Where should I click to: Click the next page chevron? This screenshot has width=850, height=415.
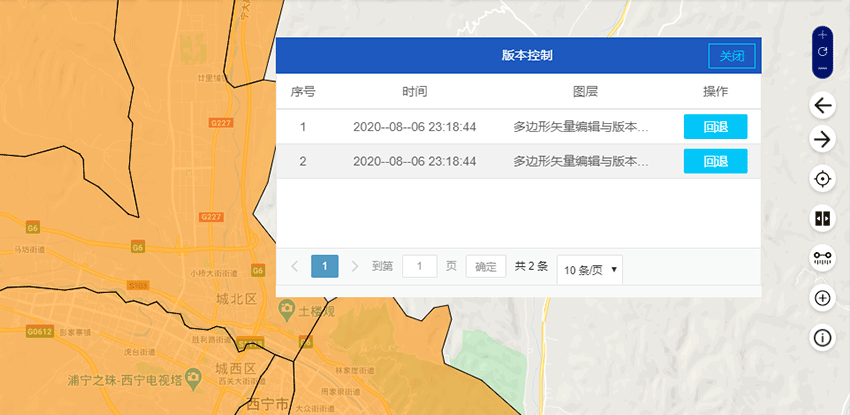[355, 267]
